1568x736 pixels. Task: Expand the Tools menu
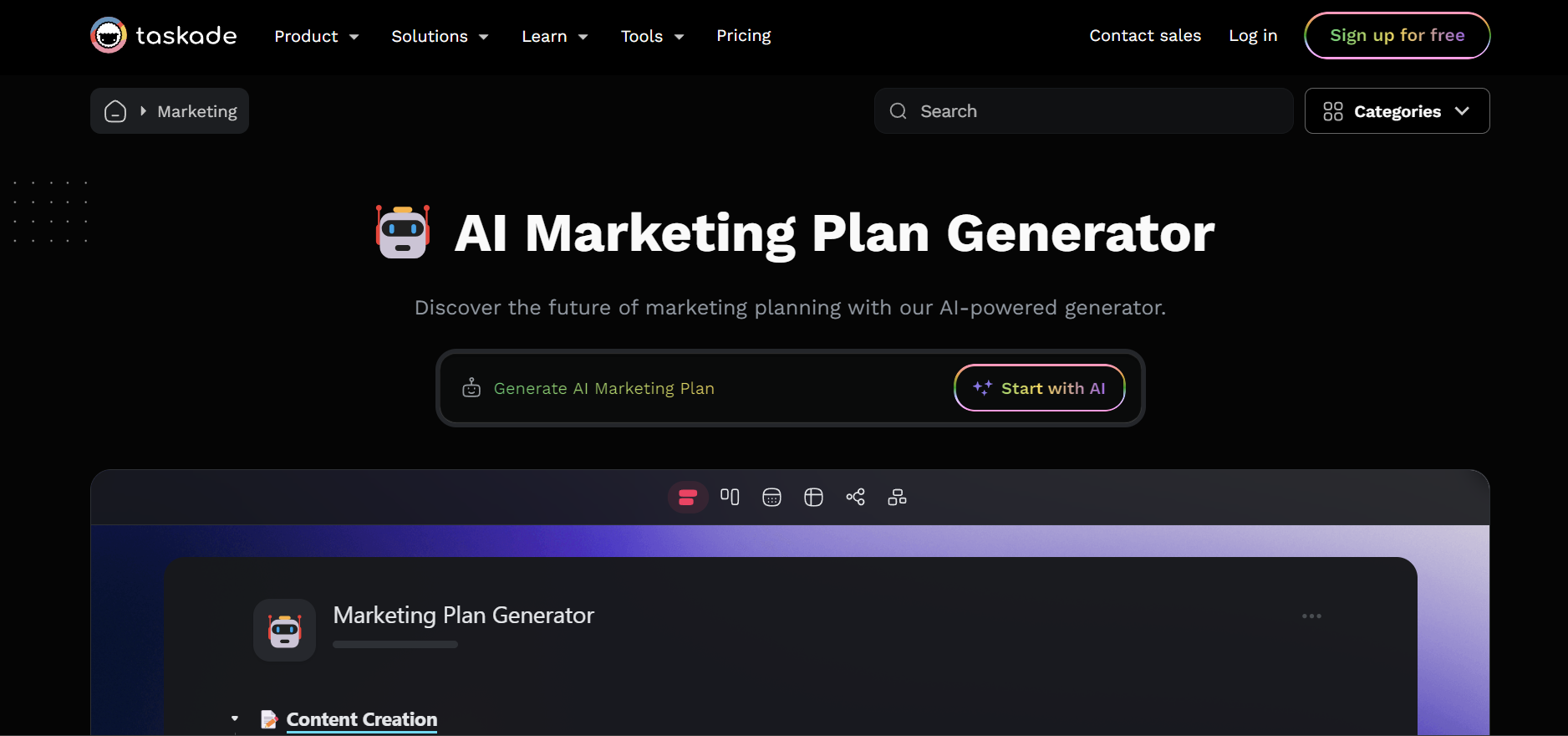point(652,36)
